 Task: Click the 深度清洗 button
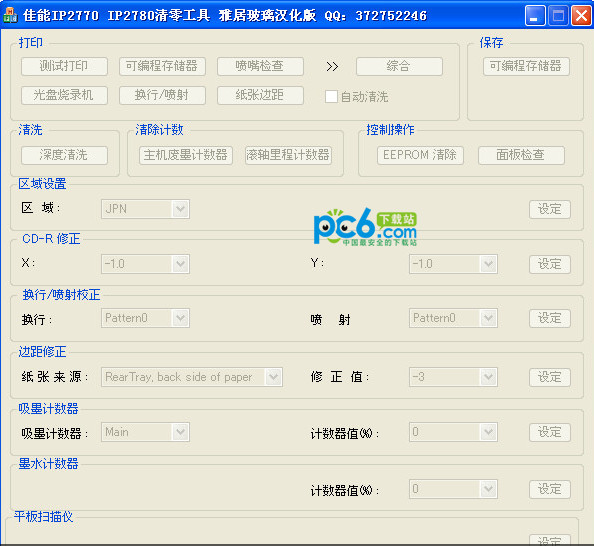[64, 155]
